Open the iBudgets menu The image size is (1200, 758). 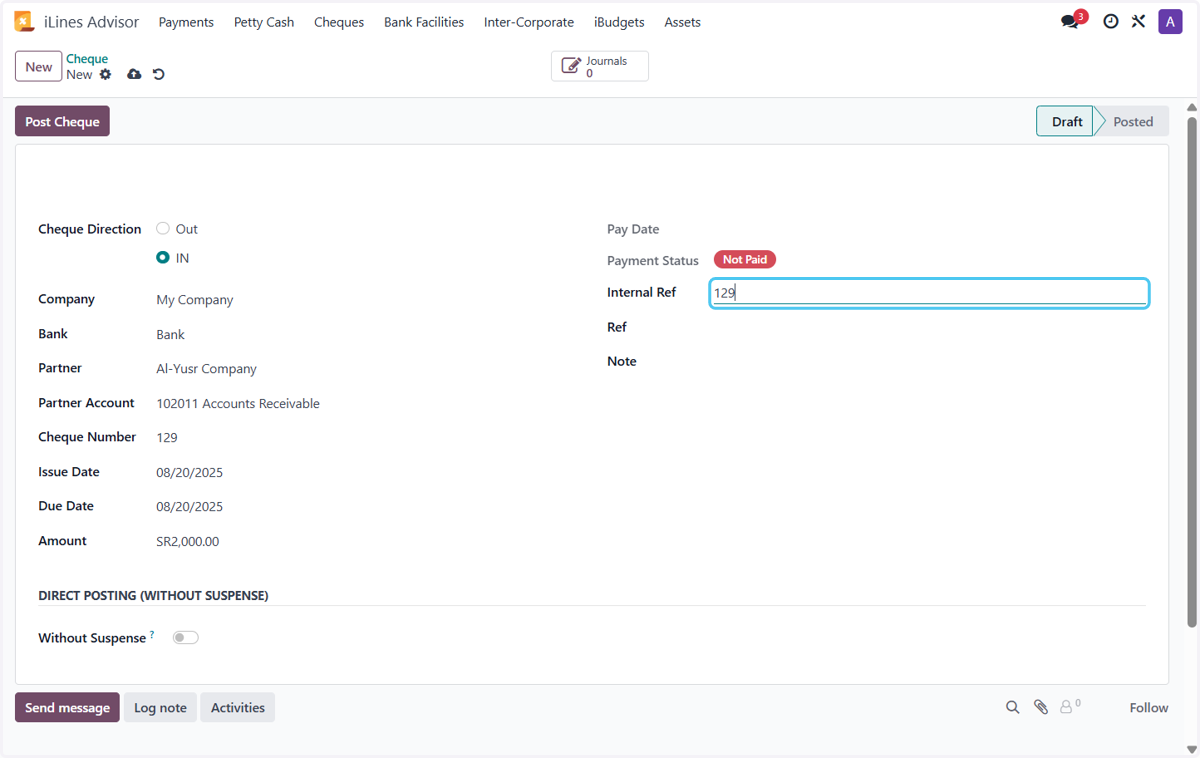click(x=619, y=22)
